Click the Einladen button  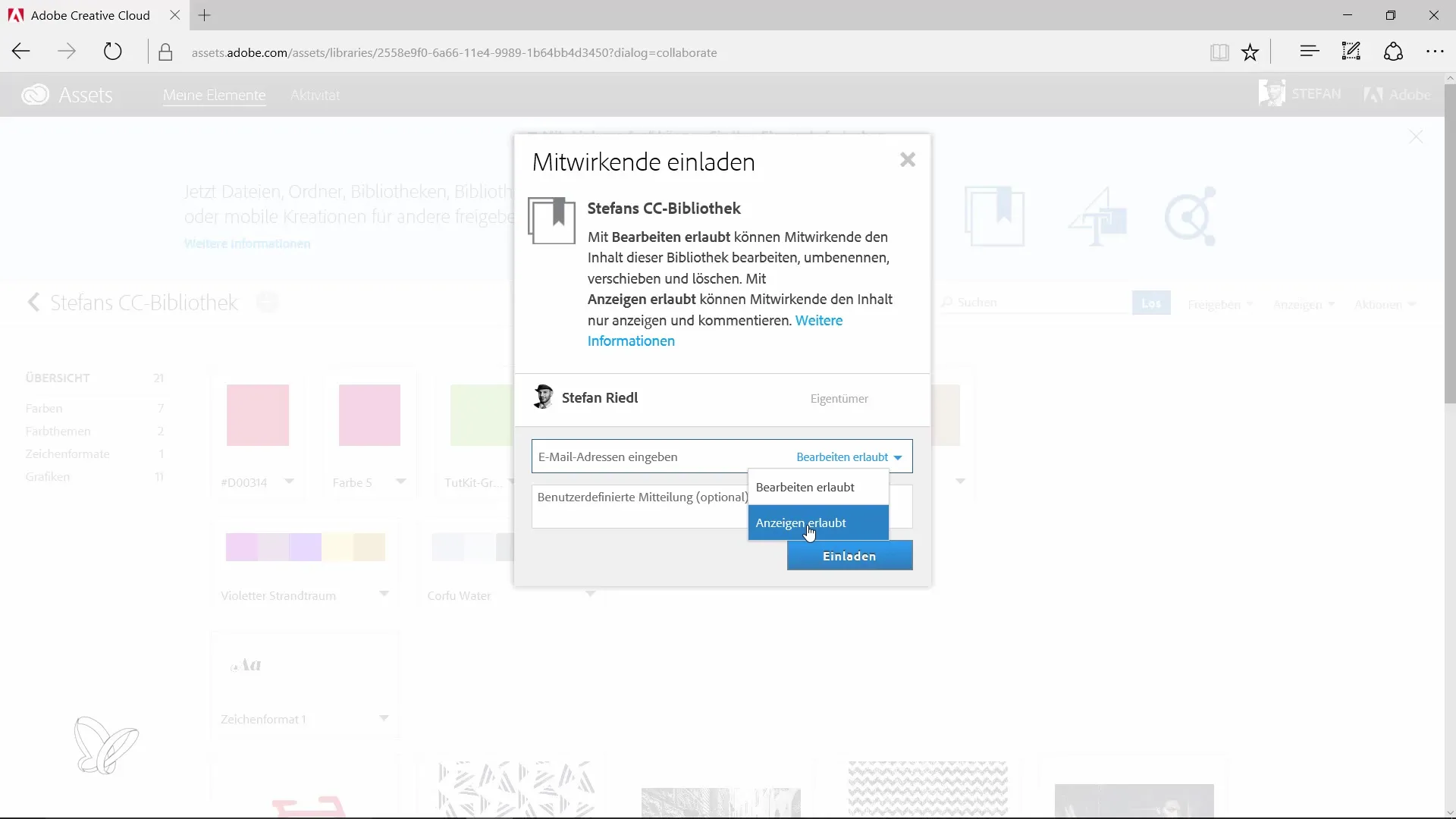[849, 556]
